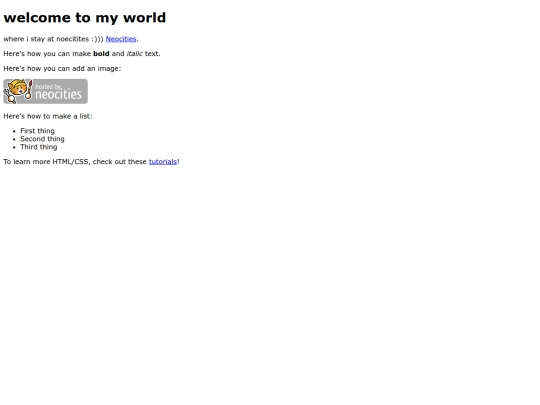Select the 'Third thing' list item
The image size is (540, 405).
pyautogui.click(x=39, y=147)
